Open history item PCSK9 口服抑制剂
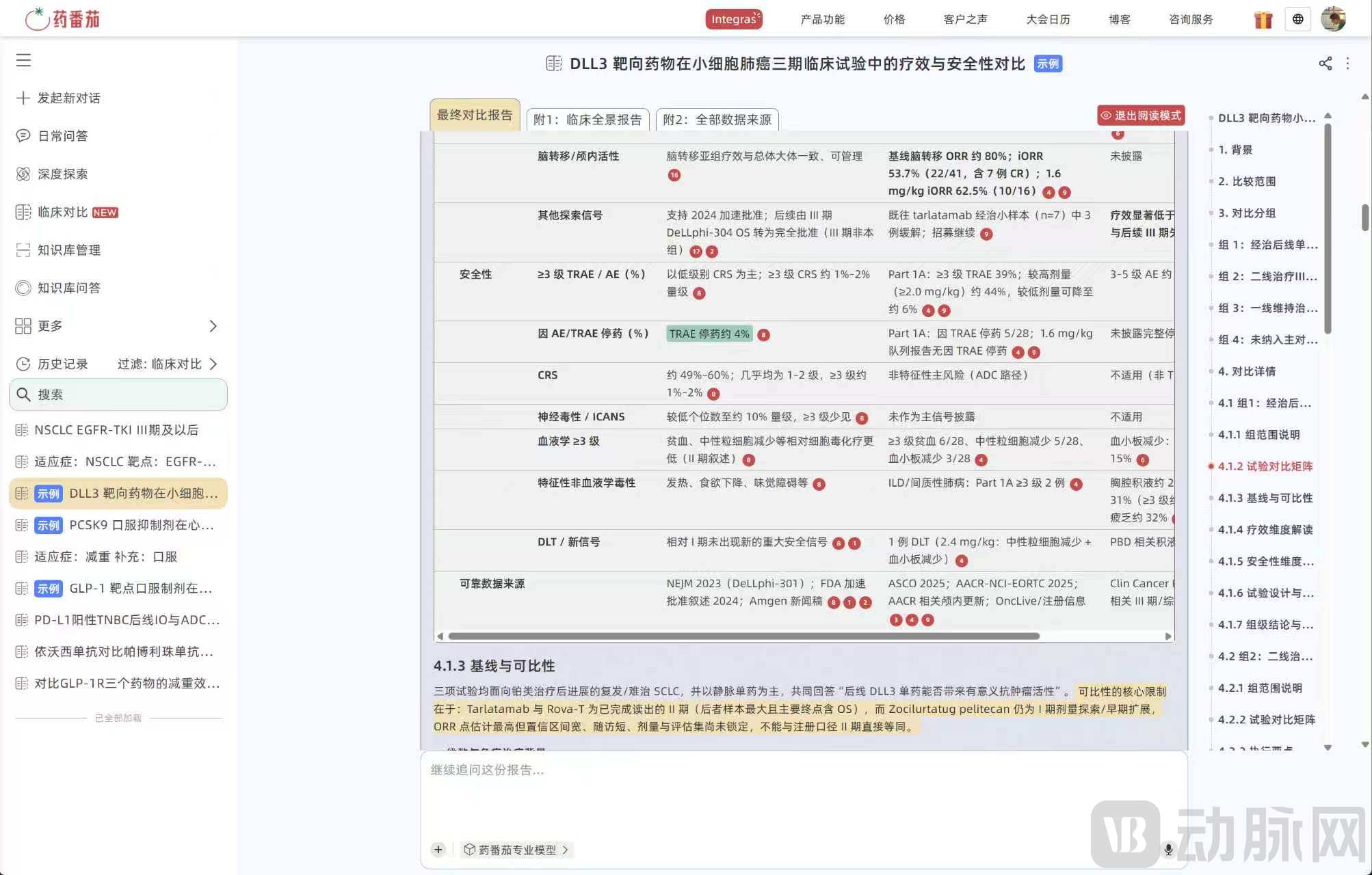Screen dimensions: 1372x875 [118, 525]
